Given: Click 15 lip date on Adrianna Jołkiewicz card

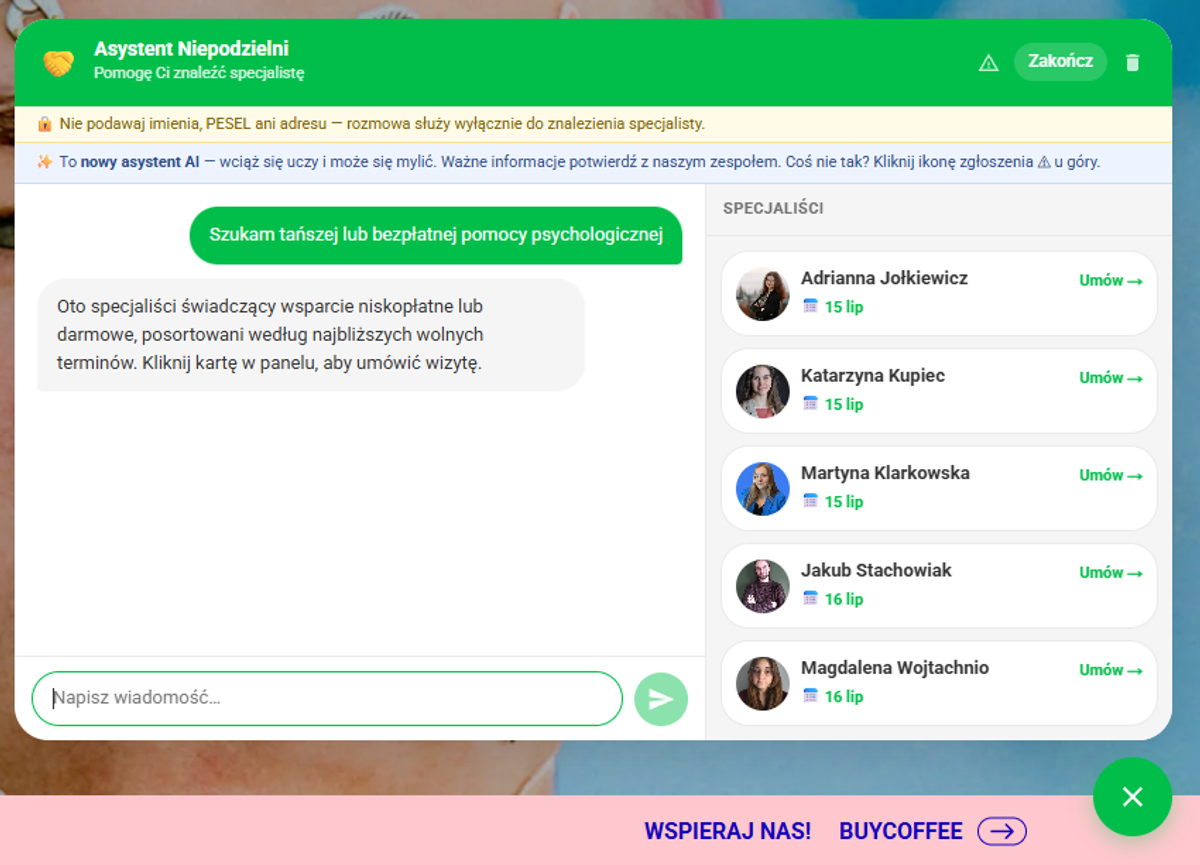Looking at the screenshot, I should (844, 307).
